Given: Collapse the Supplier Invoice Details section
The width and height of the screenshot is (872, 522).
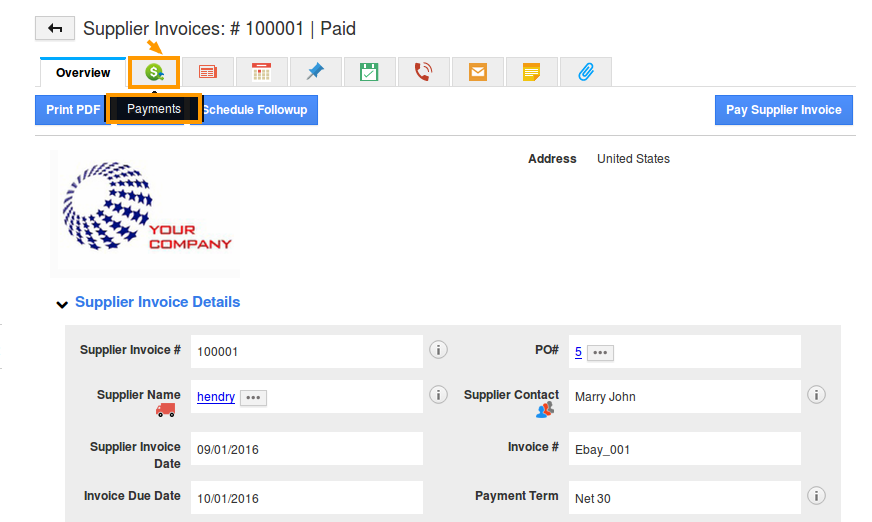Looking at the screenshot, I should (x=62, y=304).
